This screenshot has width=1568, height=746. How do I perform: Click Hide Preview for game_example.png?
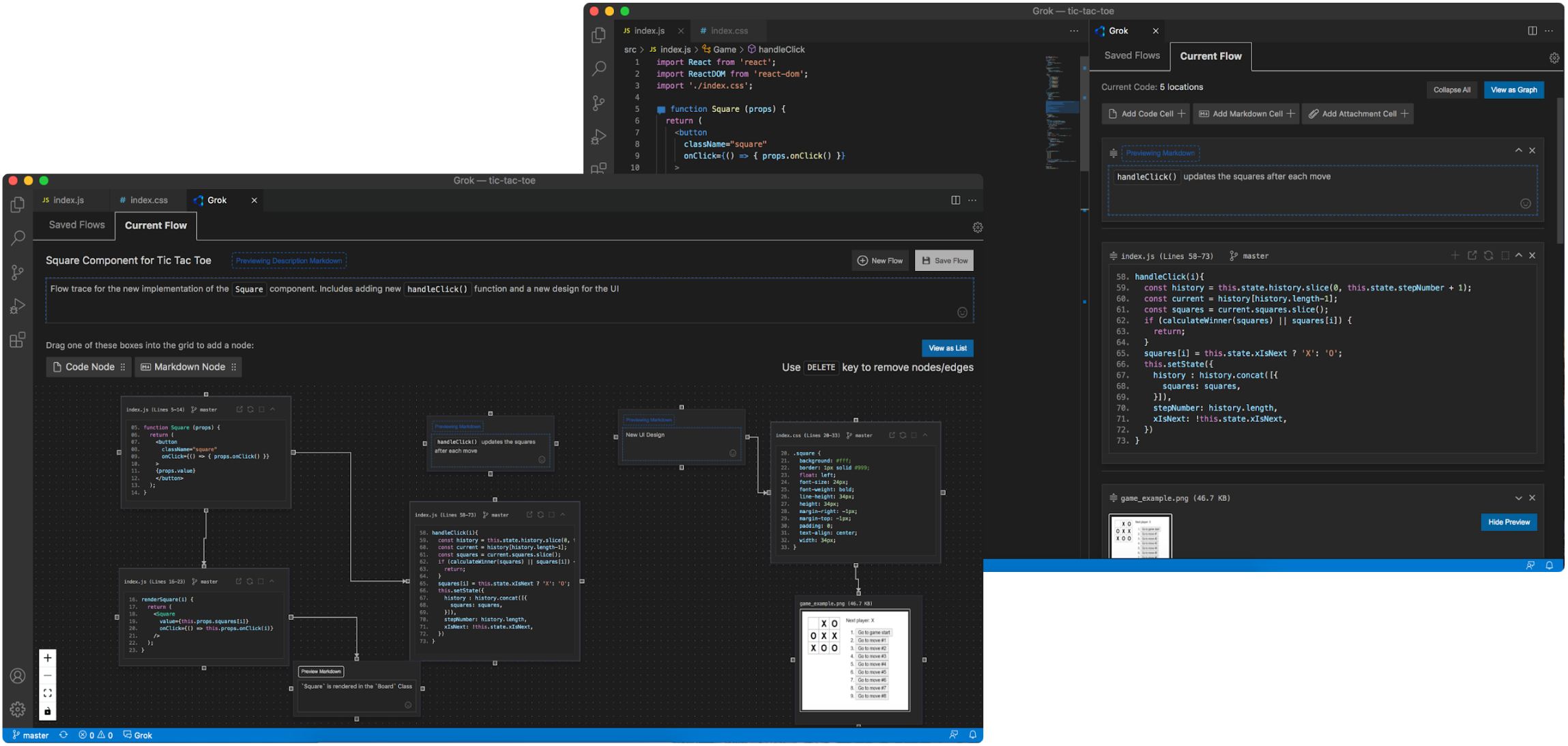tap(1509, 522)
